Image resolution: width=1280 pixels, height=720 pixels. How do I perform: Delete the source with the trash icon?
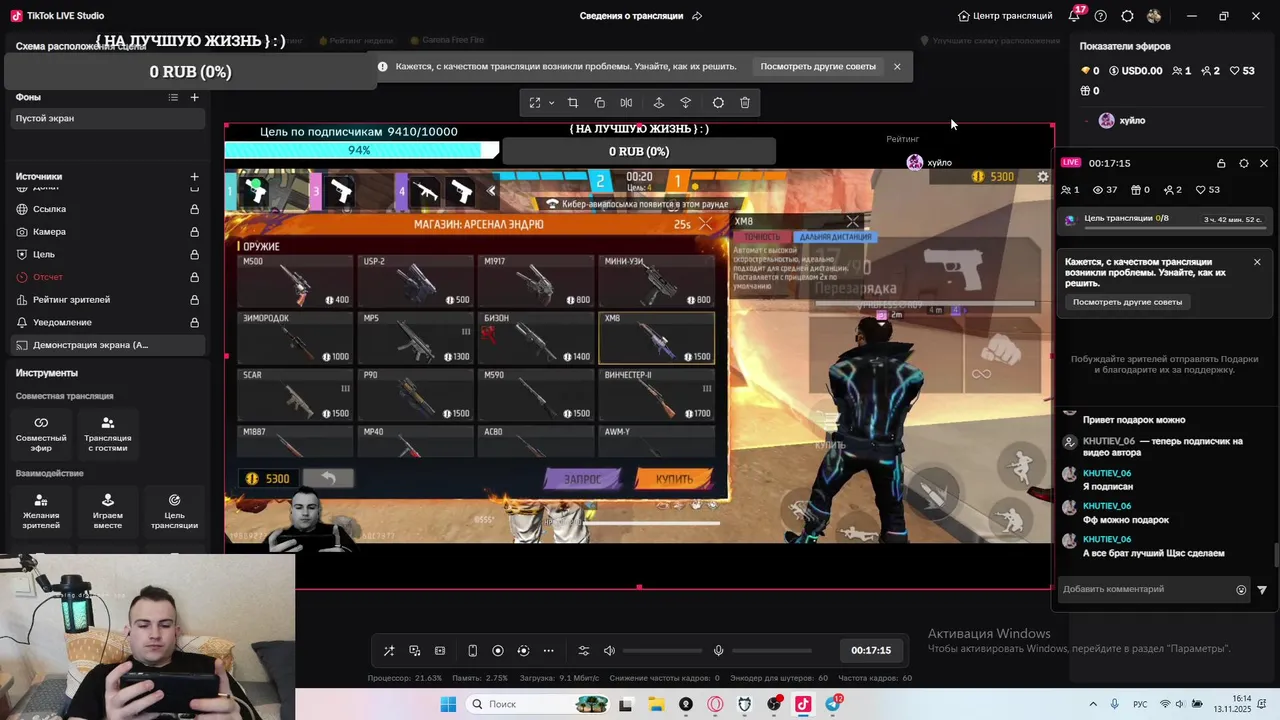[745, 103]
